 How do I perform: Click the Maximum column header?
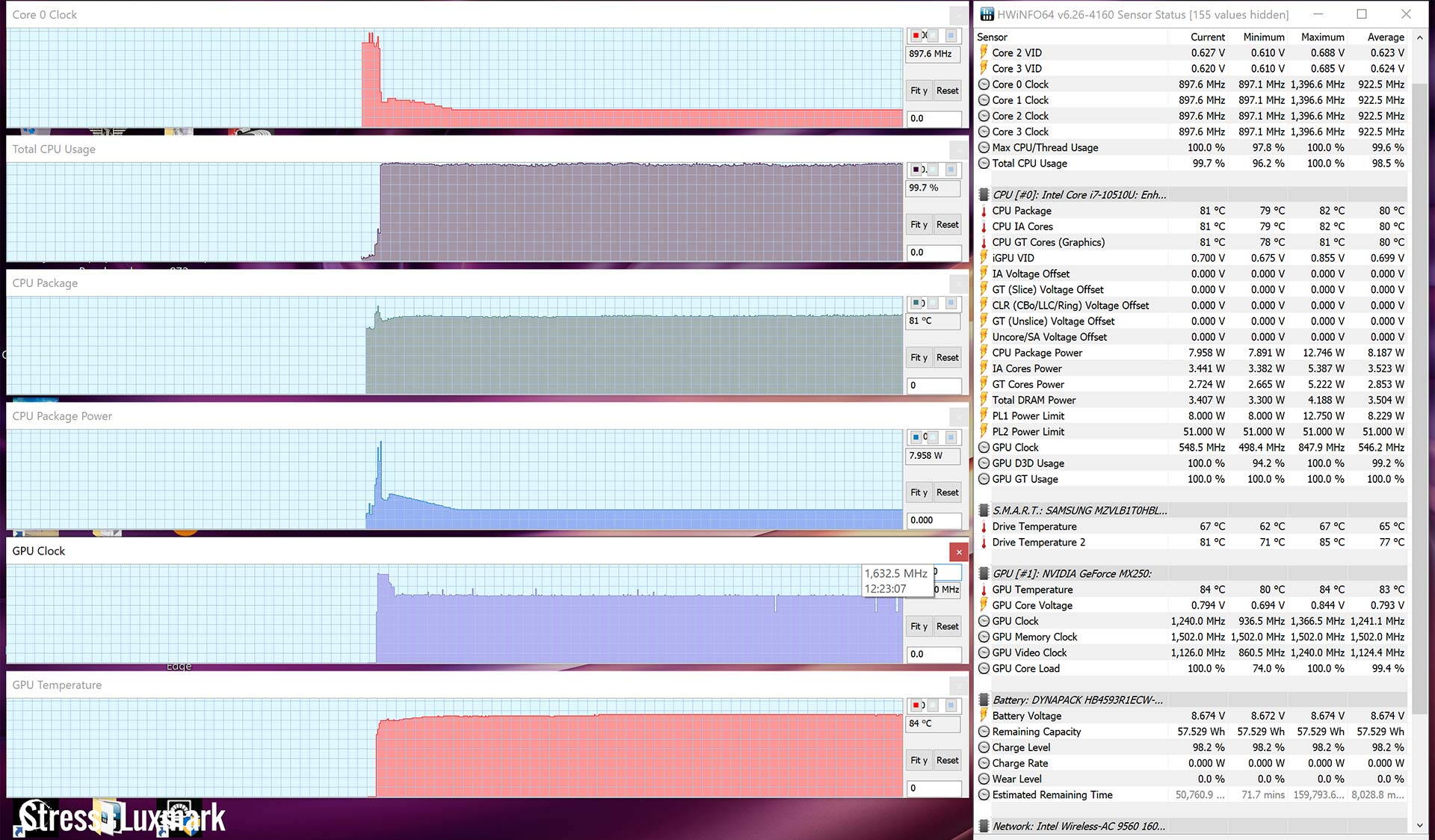click(1321, 37)
